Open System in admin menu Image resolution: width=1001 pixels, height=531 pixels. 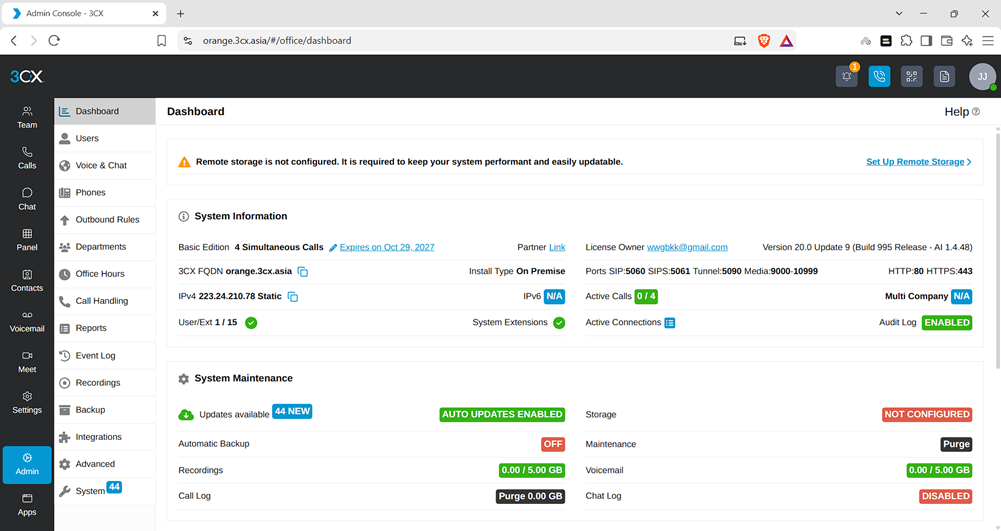pos(105,491)
